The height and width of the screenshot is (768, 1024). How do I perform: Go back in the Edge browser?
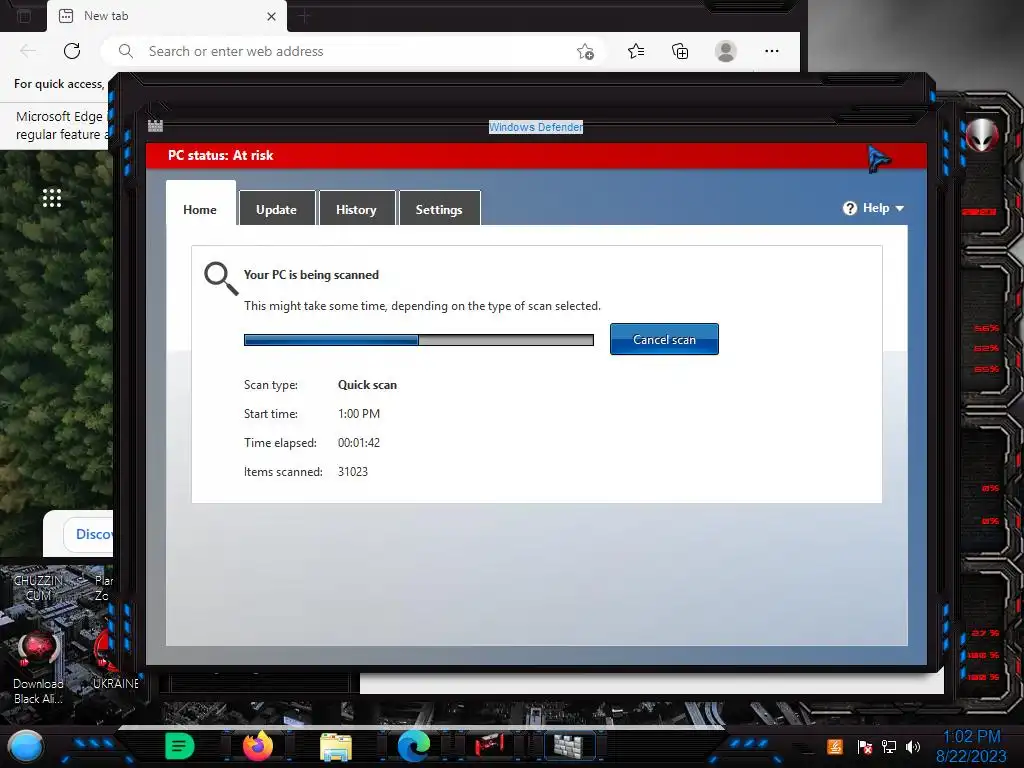(28, 51)
